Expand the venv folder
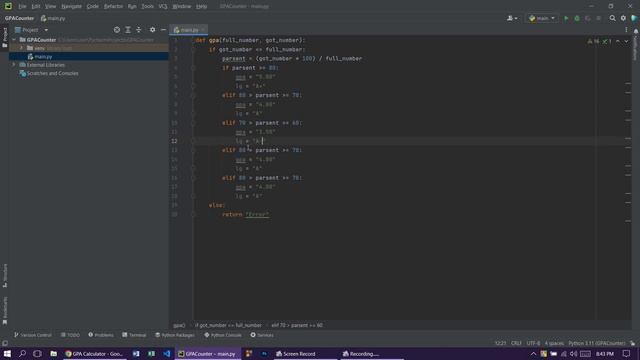The height and width of the screenshot is (360, 640). (22, 48)
